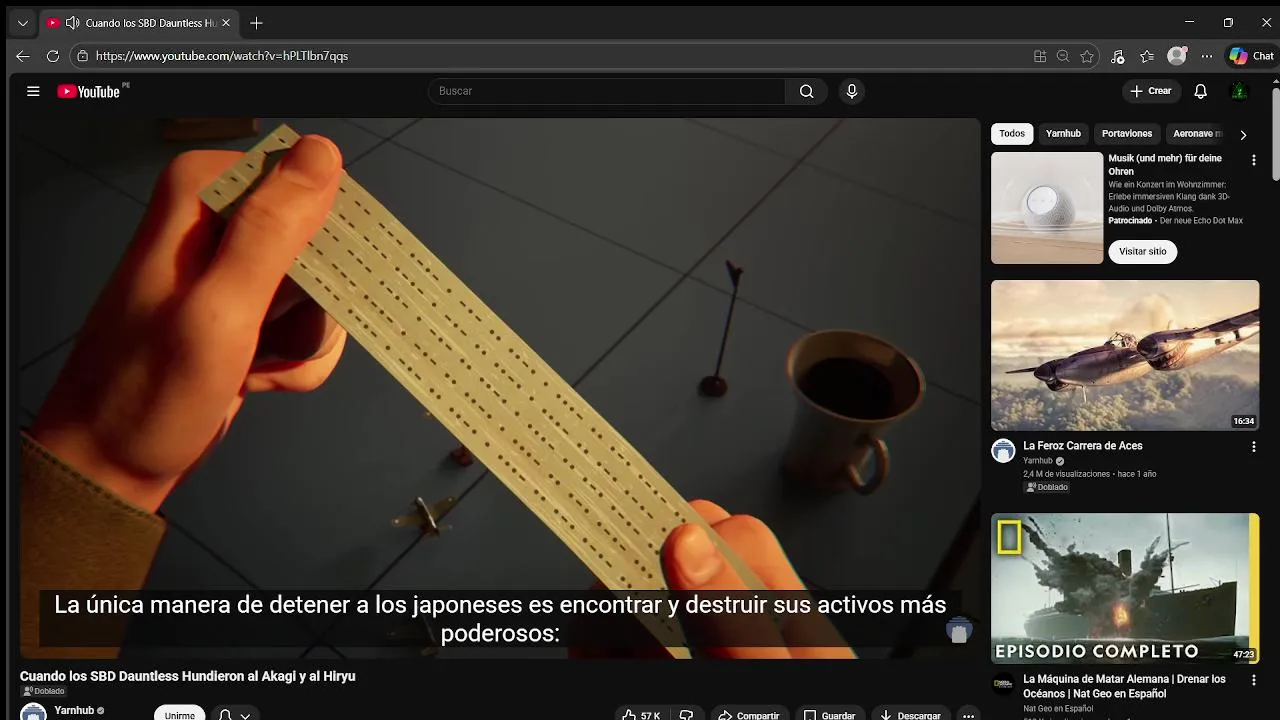Close the Cuando los SBD Dauntless tab
Viewport: 1280px width, 720px height.
[226, 23]
